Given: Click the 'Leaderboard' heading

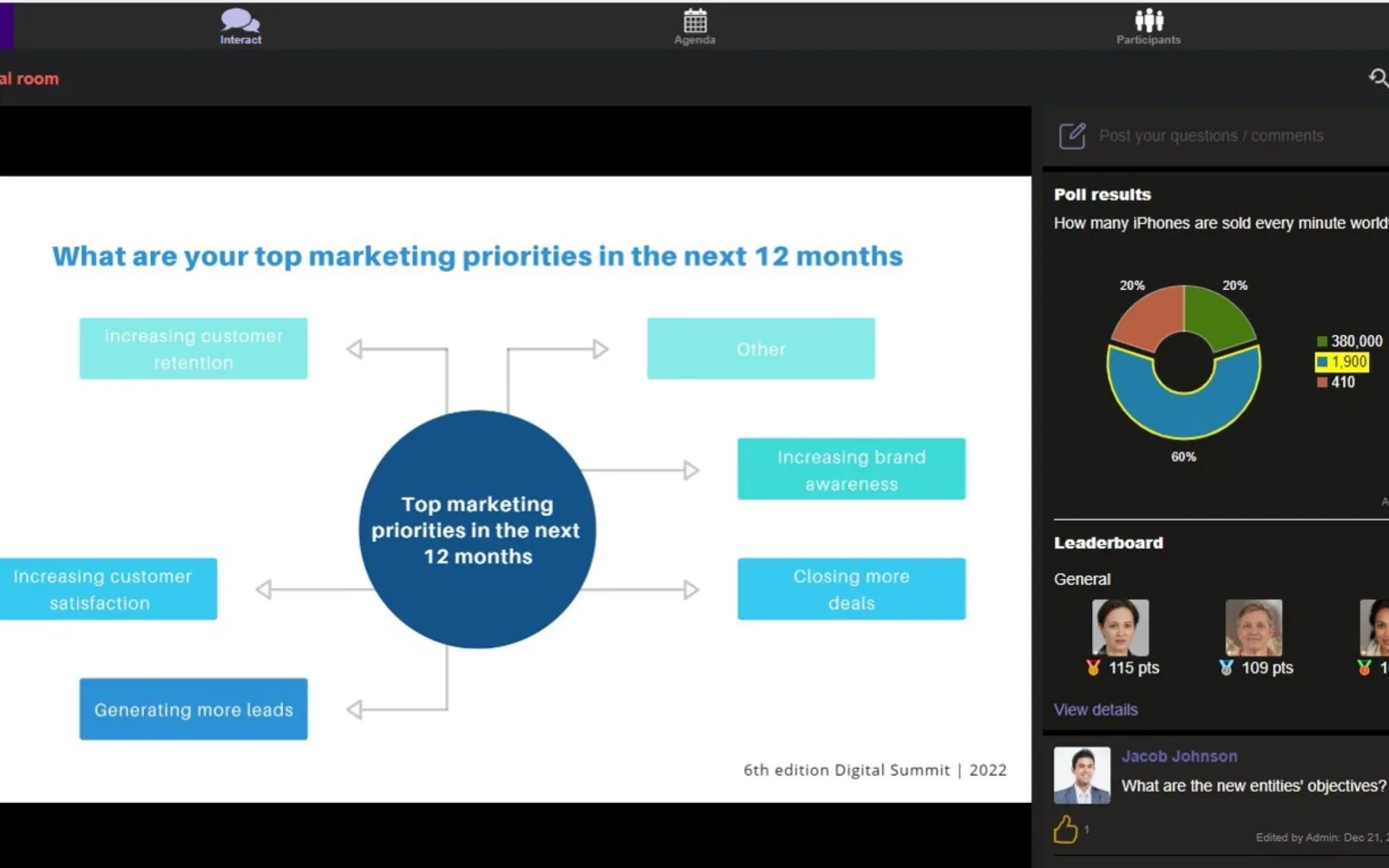Looking at the screenshot, I should pos(1109,542).
